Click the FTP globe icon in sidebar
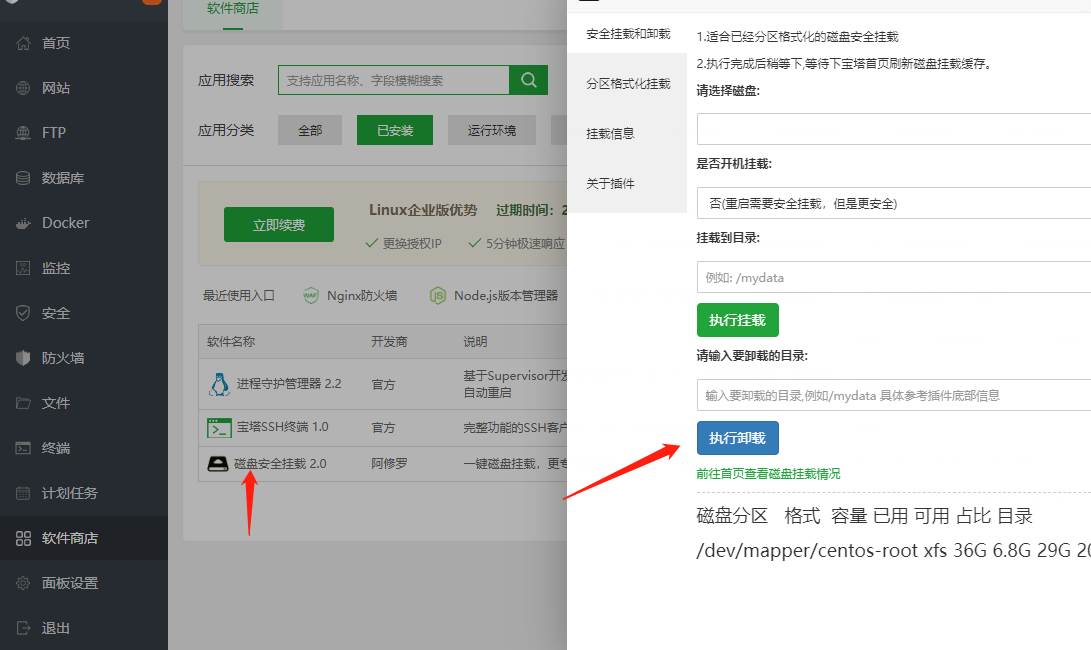Viewport: 1091px width, 650px height. (x=23, y=133)
